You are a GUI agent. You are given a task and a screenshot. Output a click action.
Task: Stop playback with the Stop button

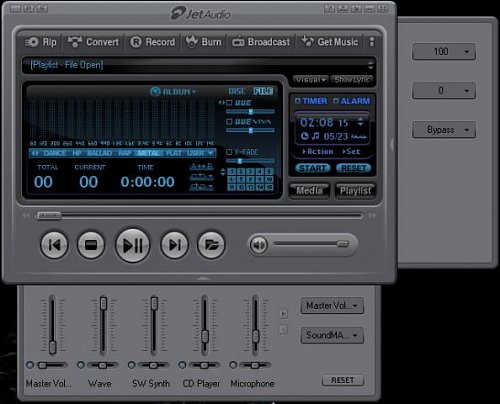[x=91, y=245]
